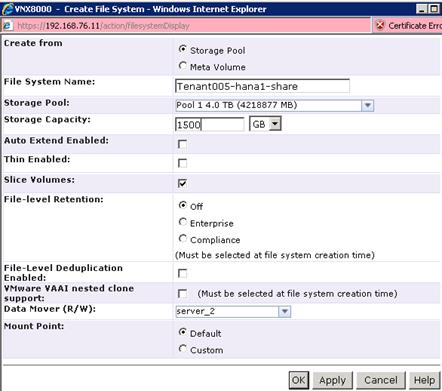Uncheck the Slice Volumes checkbox
The image size is (442, 391).
pos(182,183)
